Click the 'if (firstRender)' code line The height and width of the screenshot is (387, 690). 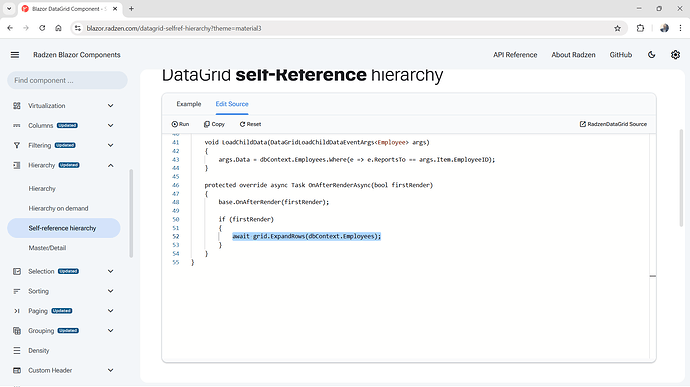(246, 219)
